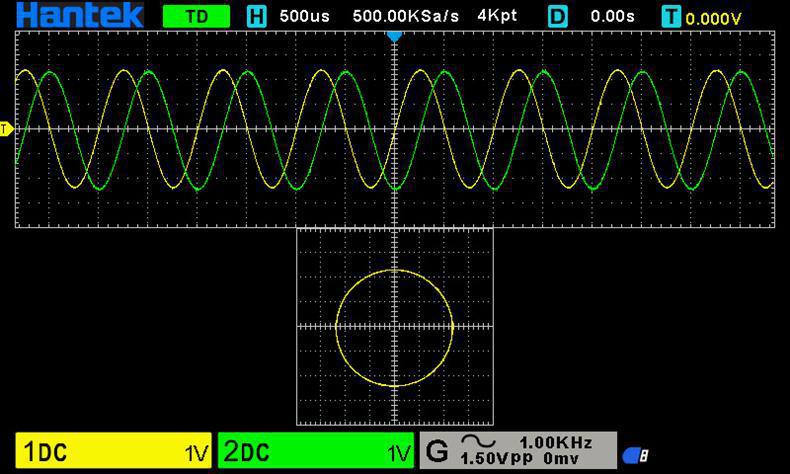Open the channel 1 1V scale setting

click(x=196, y=453)
